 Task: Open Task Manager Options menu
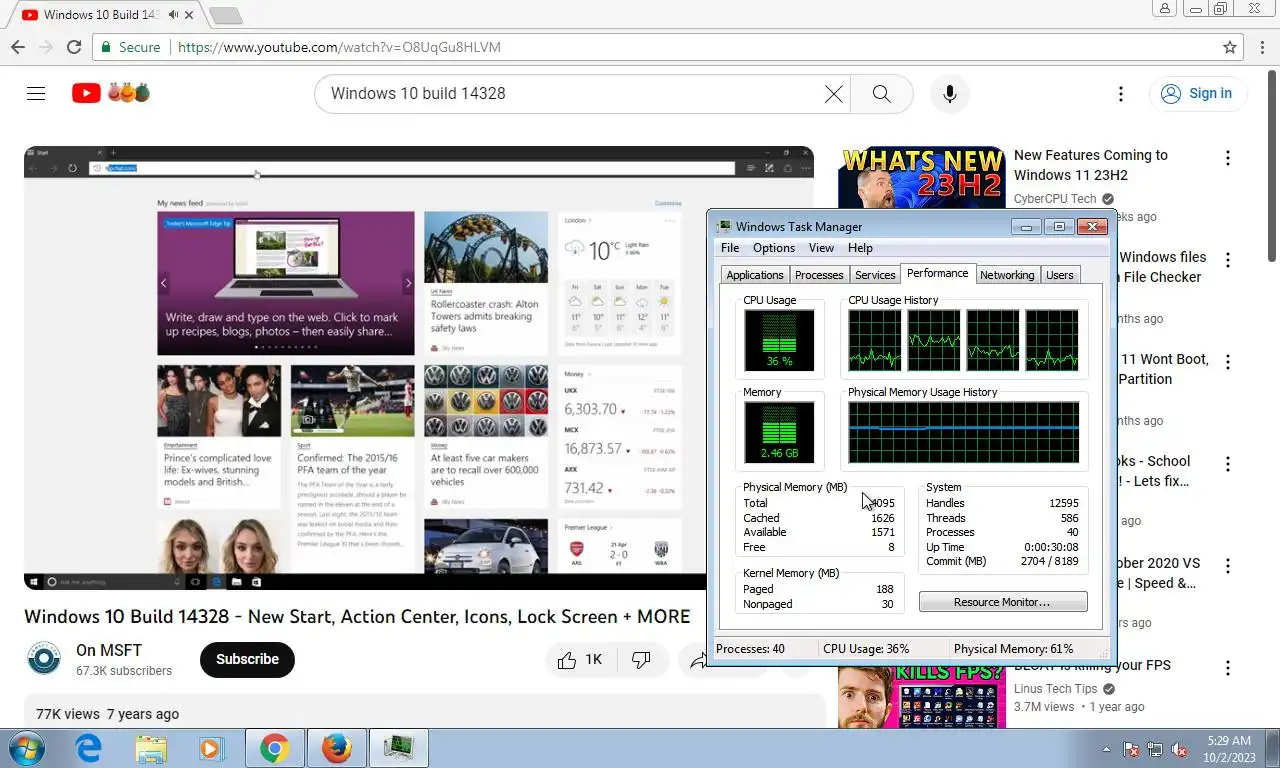(774, 248)
